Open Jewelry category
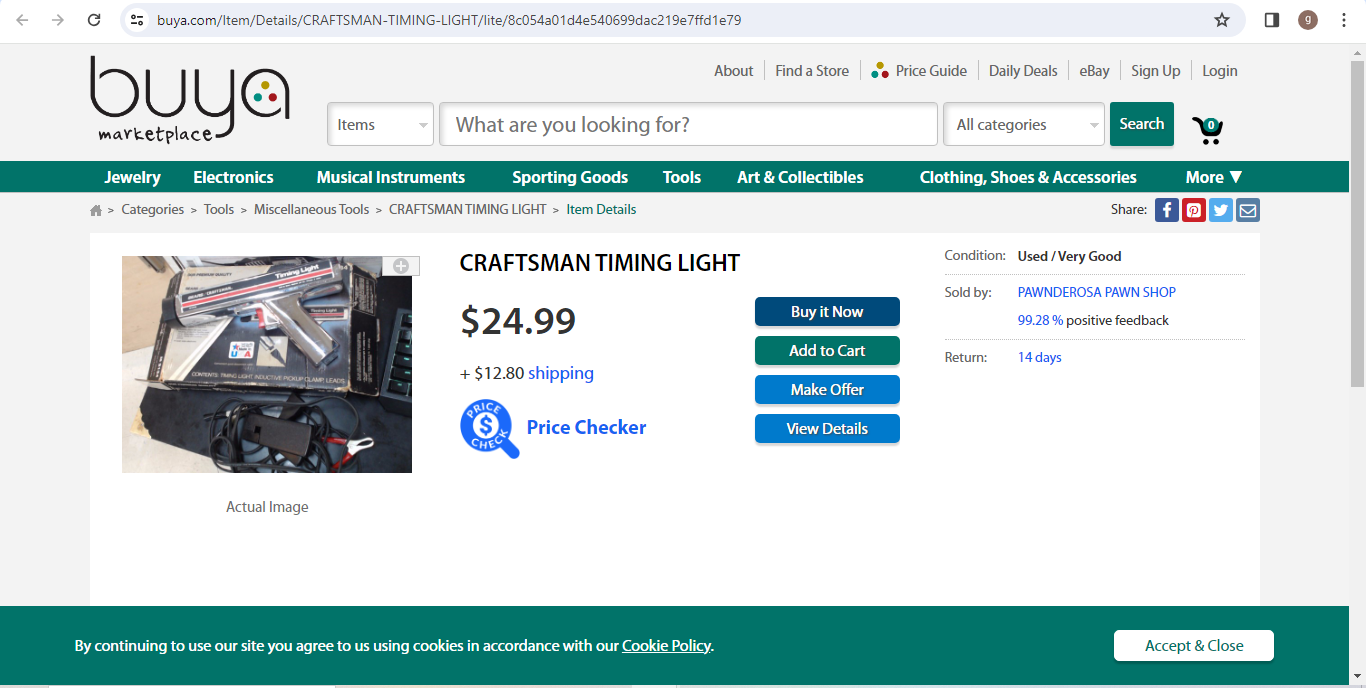This screenshot has width=1366, height=688. pyautogui.click(x=132, y=177)
